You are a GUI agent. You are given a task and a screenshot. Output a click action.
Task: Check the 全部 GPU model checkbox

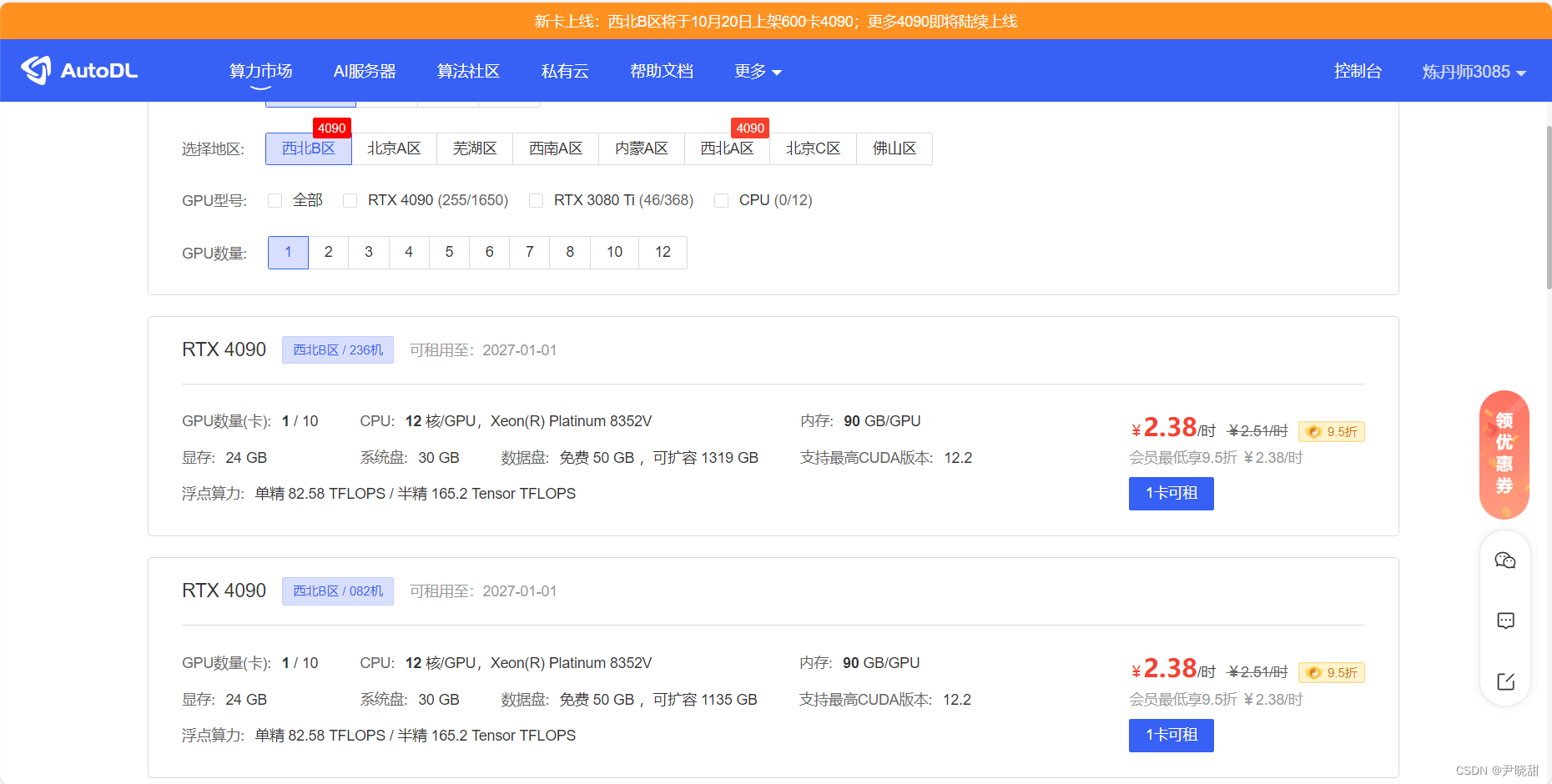(x=275, y=200)
